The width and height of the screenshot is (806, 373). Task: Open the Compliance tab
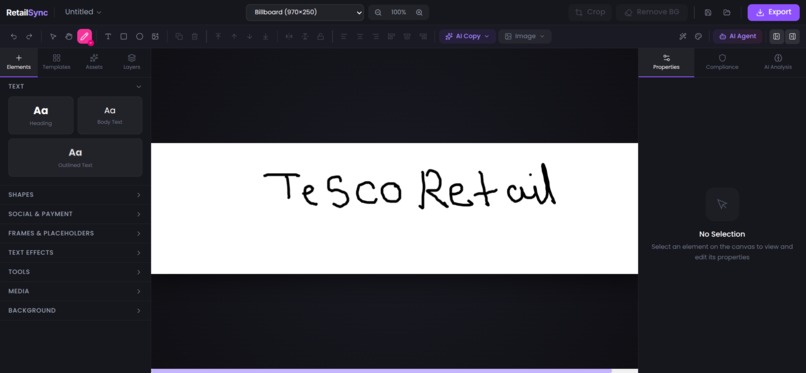pos(722,62)
